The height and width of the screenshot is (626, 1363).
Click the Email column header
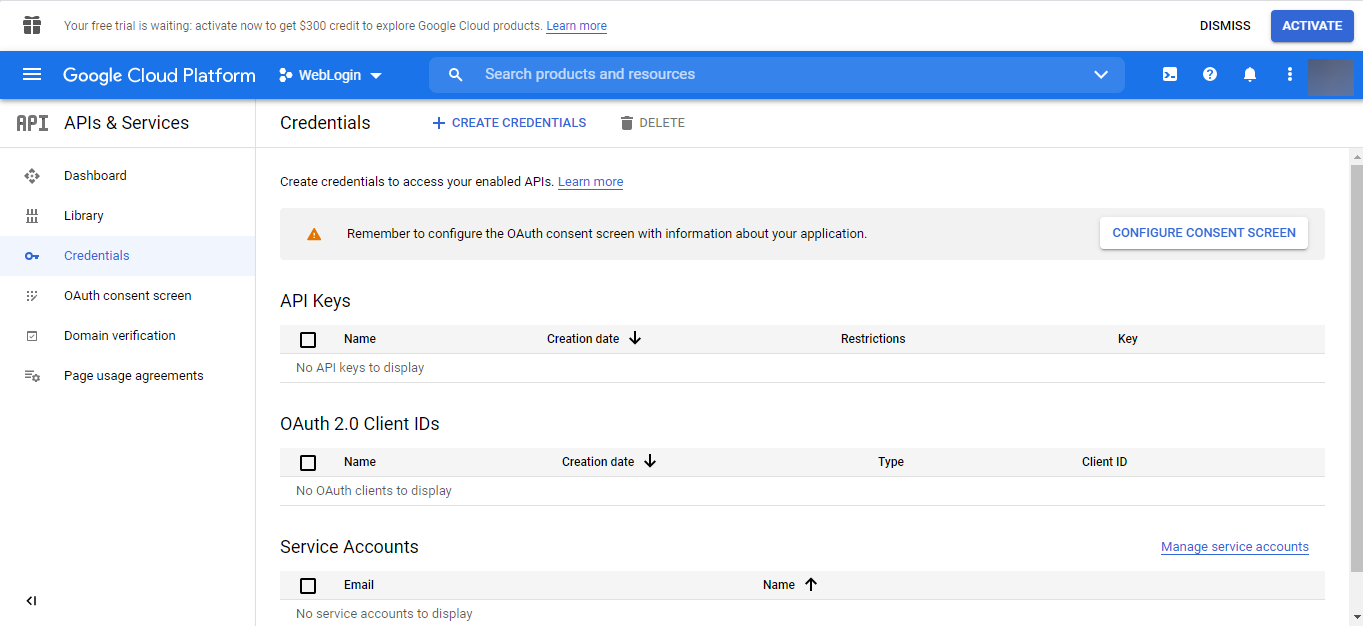[359, 585]
